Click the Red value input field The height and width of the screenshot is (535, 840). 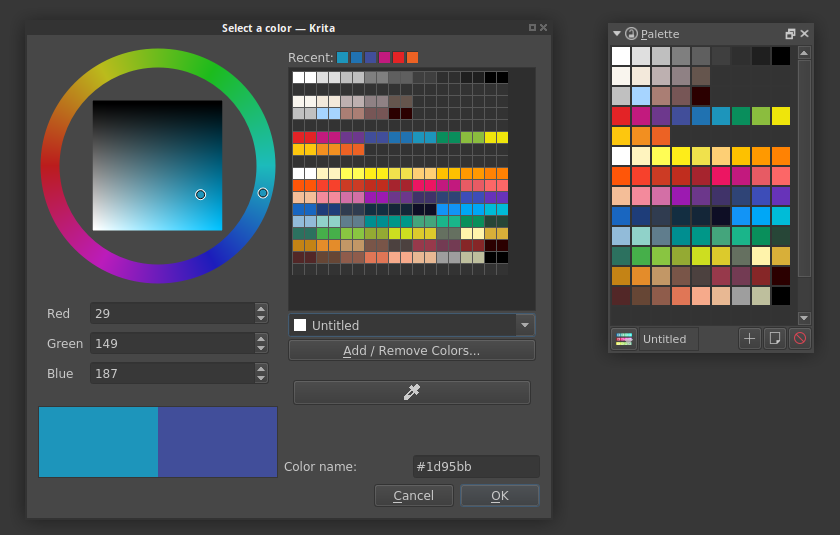(173, 313)
